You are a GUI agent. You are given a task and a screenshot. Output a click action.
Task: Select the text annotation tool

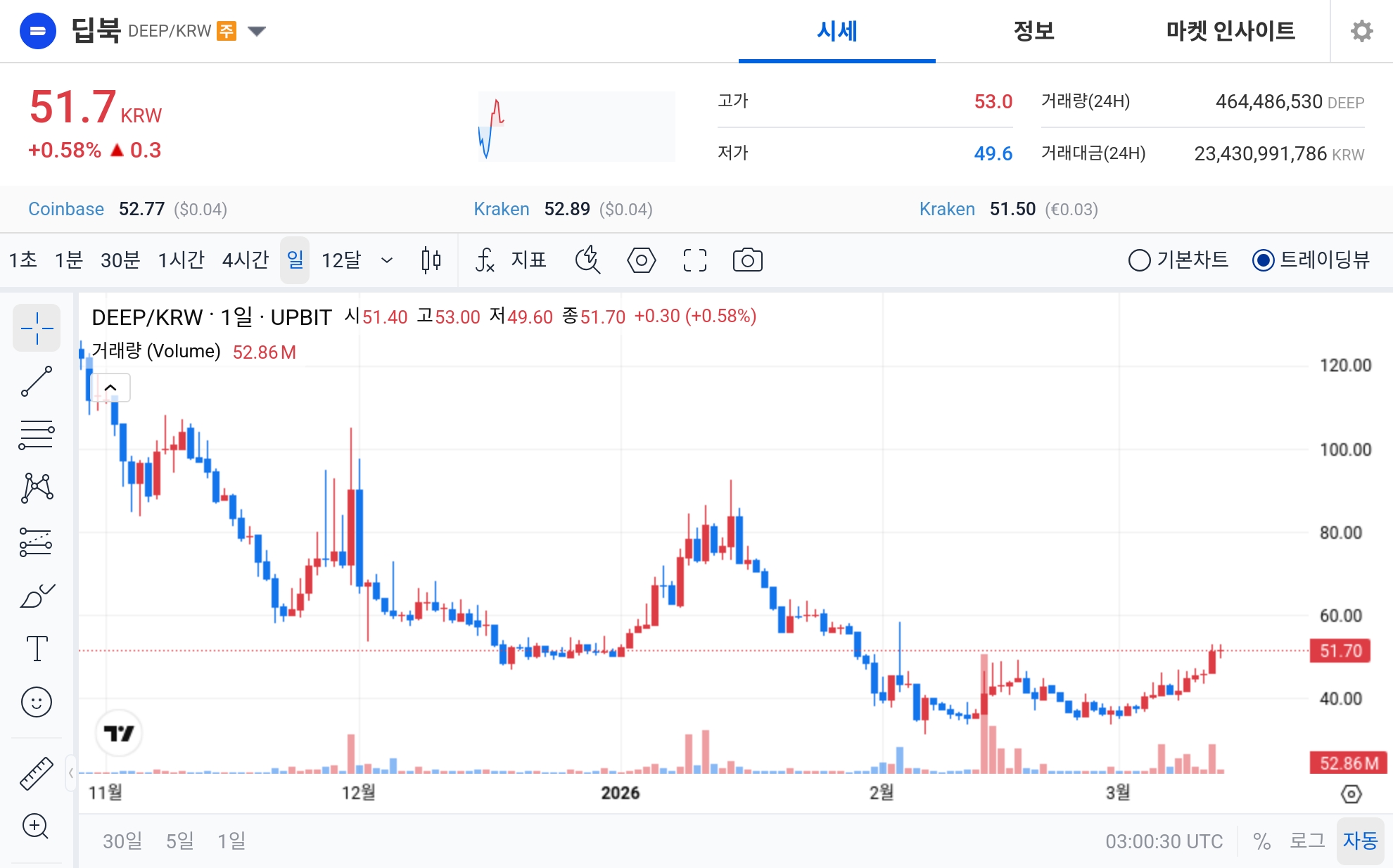[x=37, y=649]
